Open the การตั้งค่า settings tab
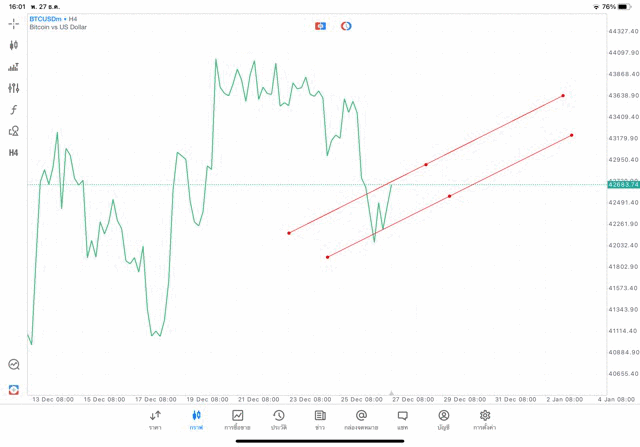 pyautogui.click(x=485, y=419)
